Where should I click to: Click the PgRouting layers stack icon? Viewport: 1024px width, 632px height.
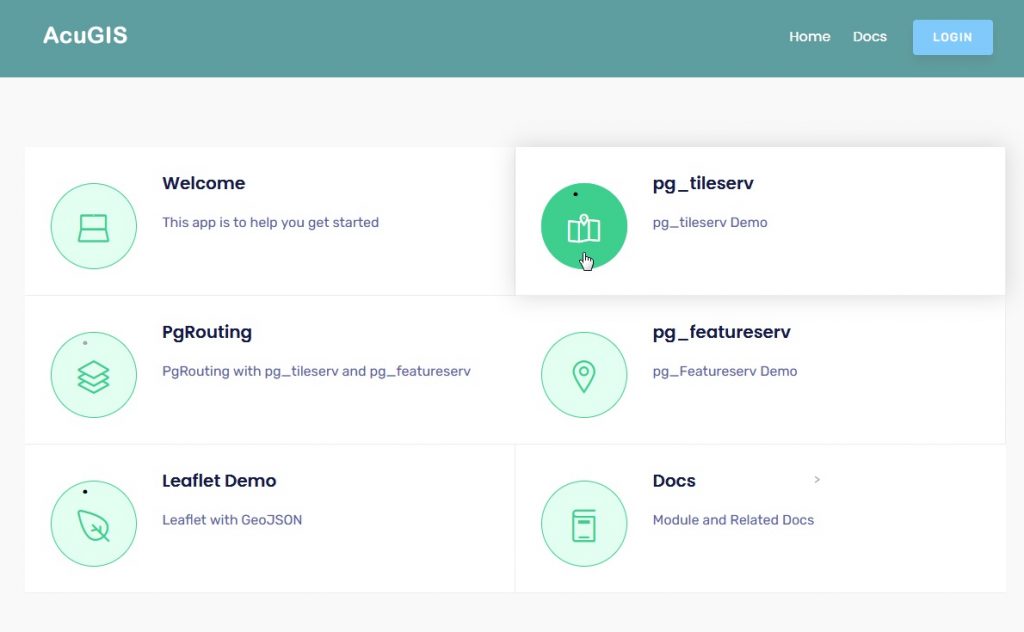point(93,376)
